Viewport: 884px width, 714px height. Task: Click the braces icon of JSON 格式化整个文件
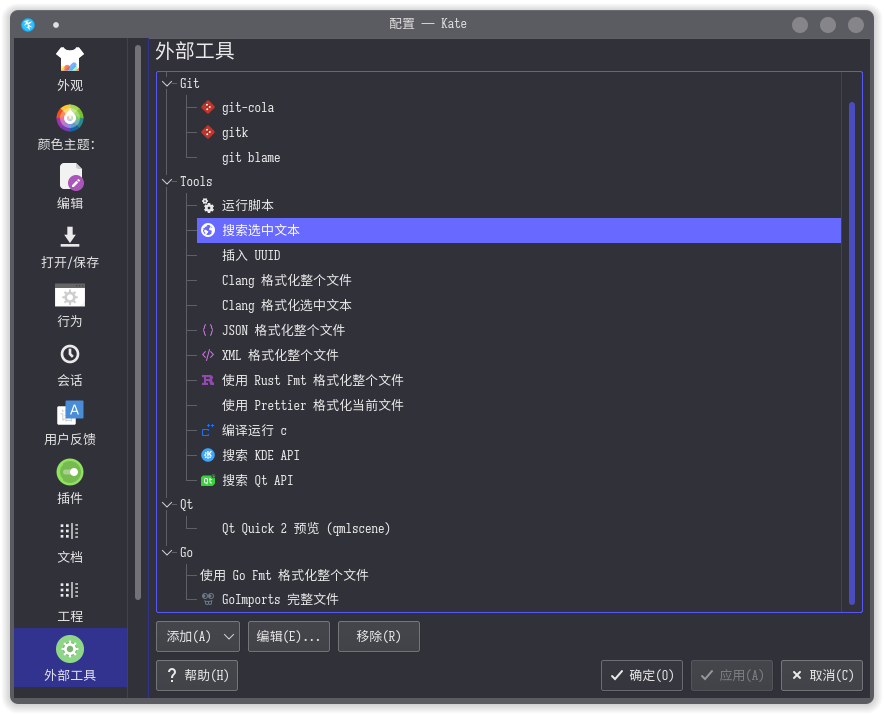click(208, 330)
